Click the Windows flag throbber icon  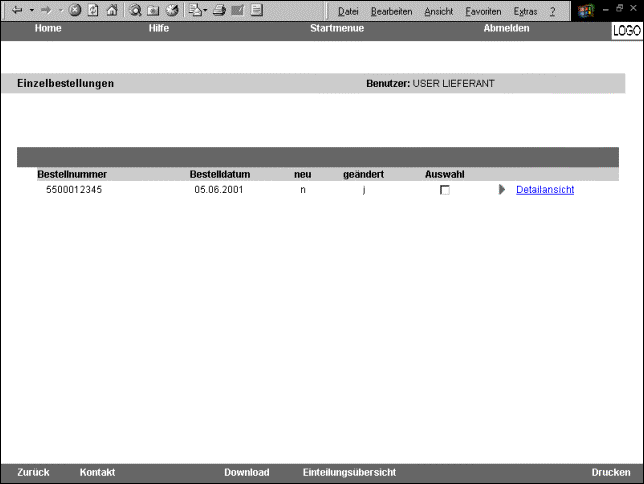[x=586, y=11]
